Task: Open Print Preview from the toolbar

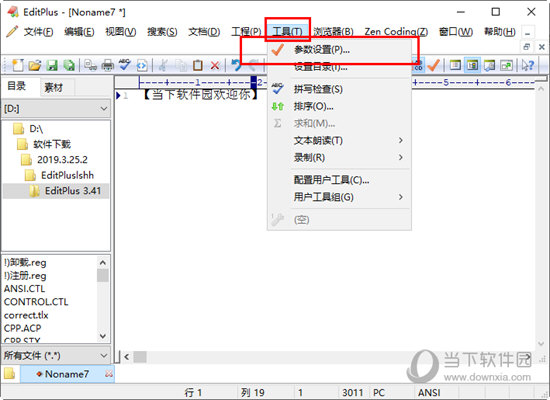Action: (x=90, y=65)
